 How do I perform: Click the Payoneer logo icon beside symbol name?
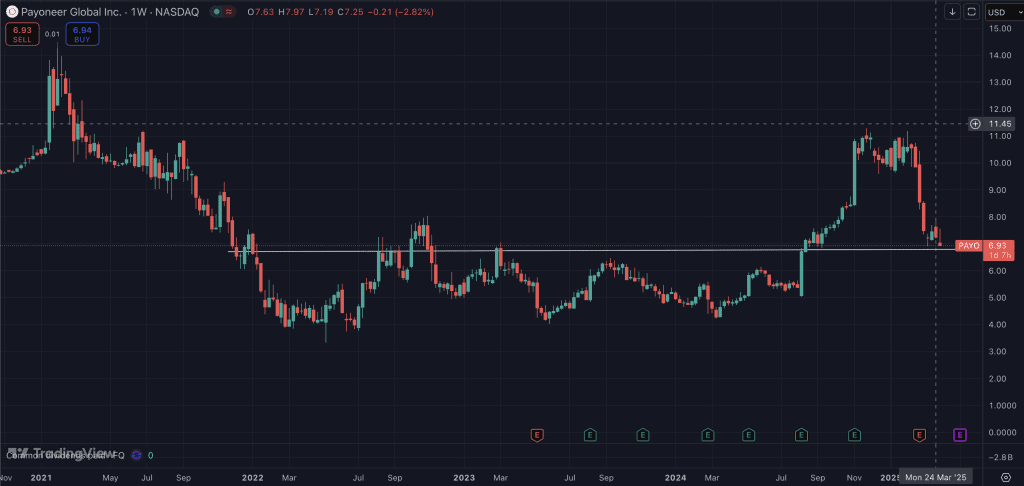11,11
